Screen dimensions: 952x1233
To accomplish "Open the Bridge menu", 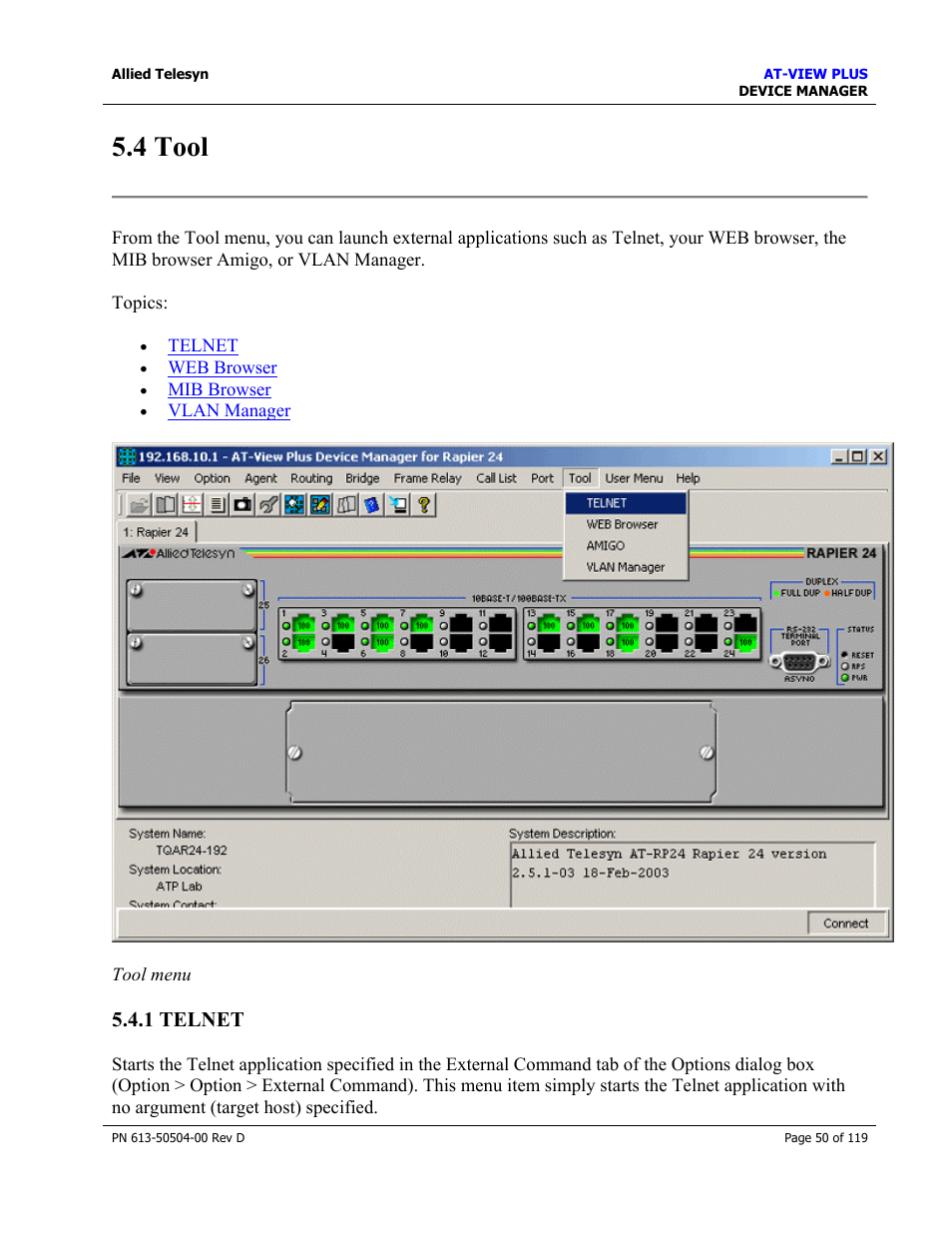I will click(x=362, y=478).
